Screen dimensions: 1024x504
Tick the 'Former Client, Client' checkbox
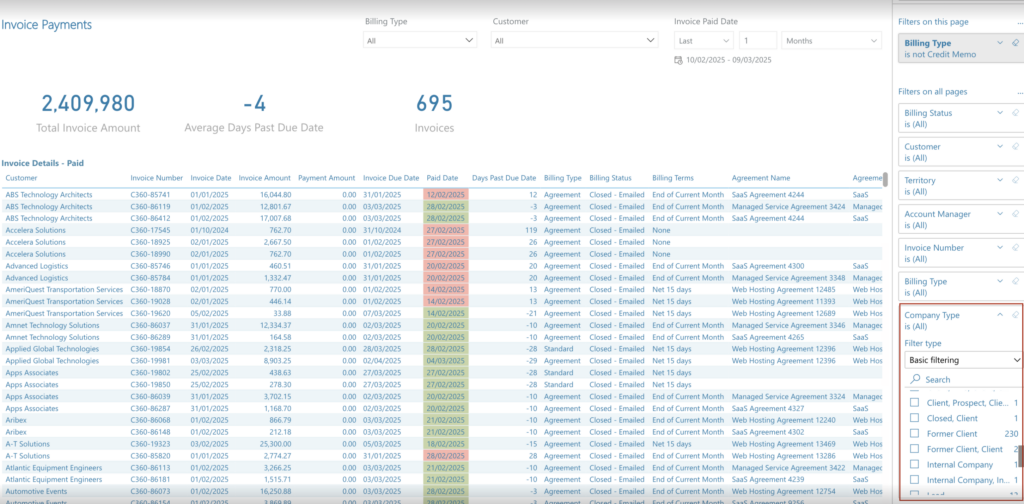914,449
